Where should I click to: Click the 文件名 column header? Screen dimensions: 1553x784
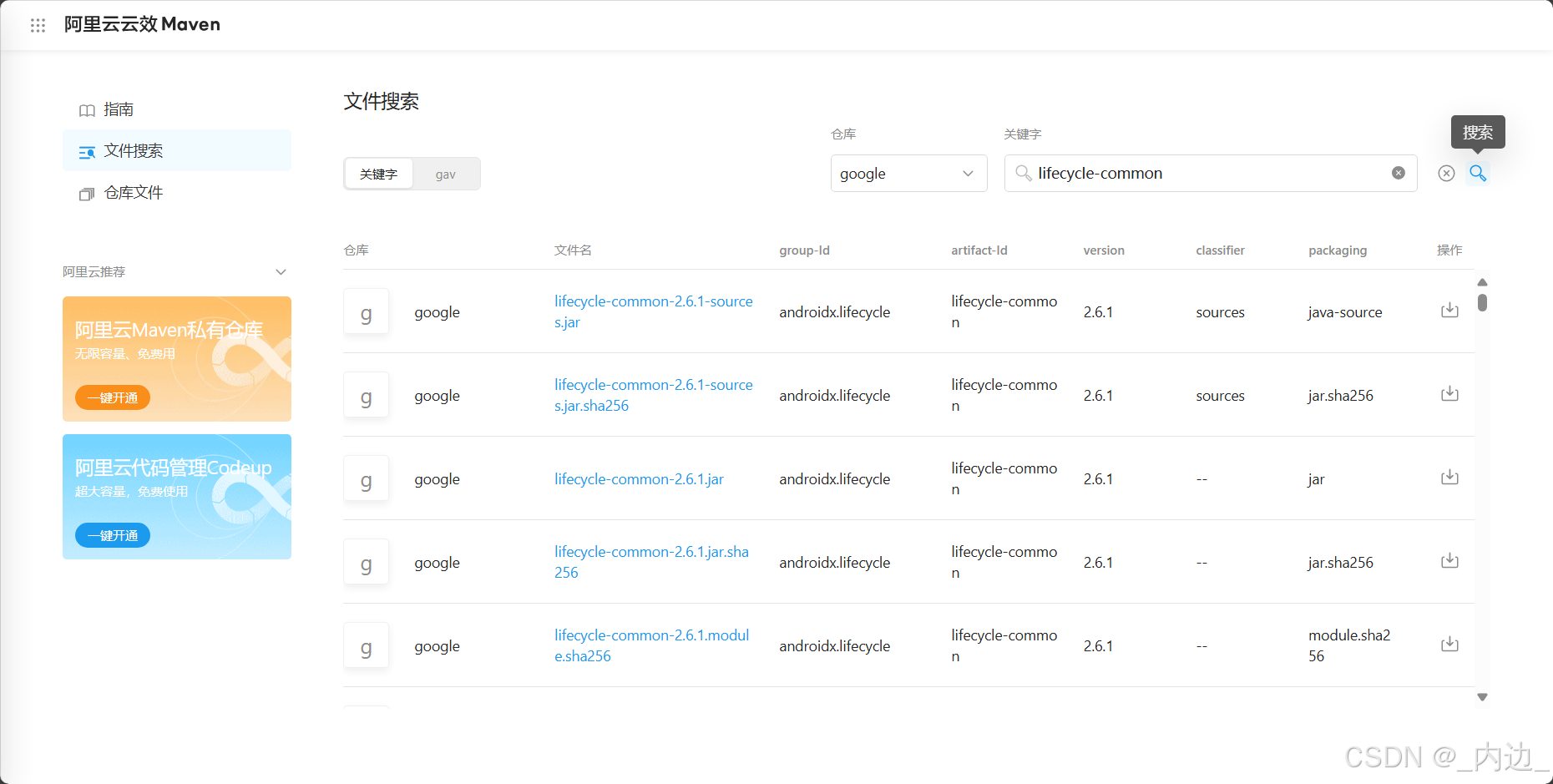[573, 250]
